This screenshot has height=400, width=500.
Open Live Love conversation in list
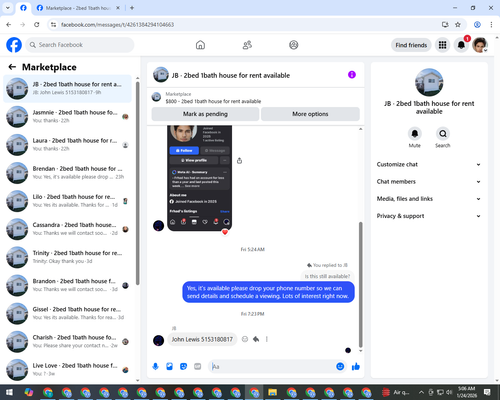pos(67,369)
